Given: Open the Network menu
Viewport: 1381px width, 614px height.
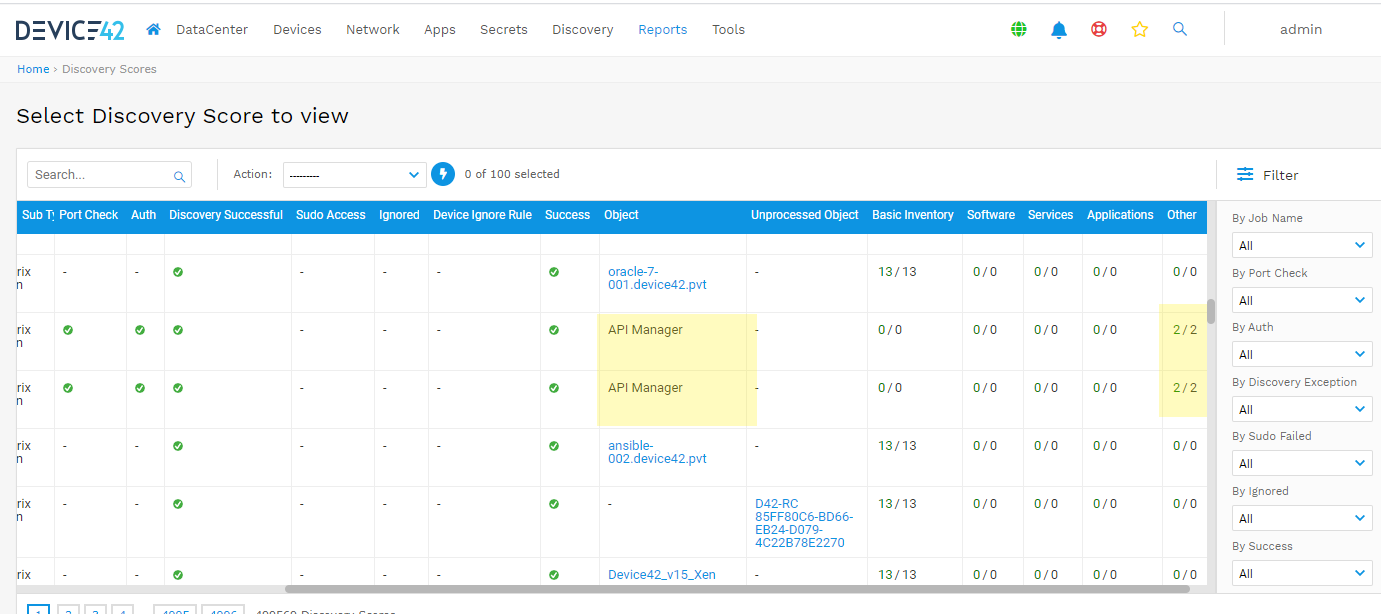Looking at the screenshot, I should (x=373, y=30).
